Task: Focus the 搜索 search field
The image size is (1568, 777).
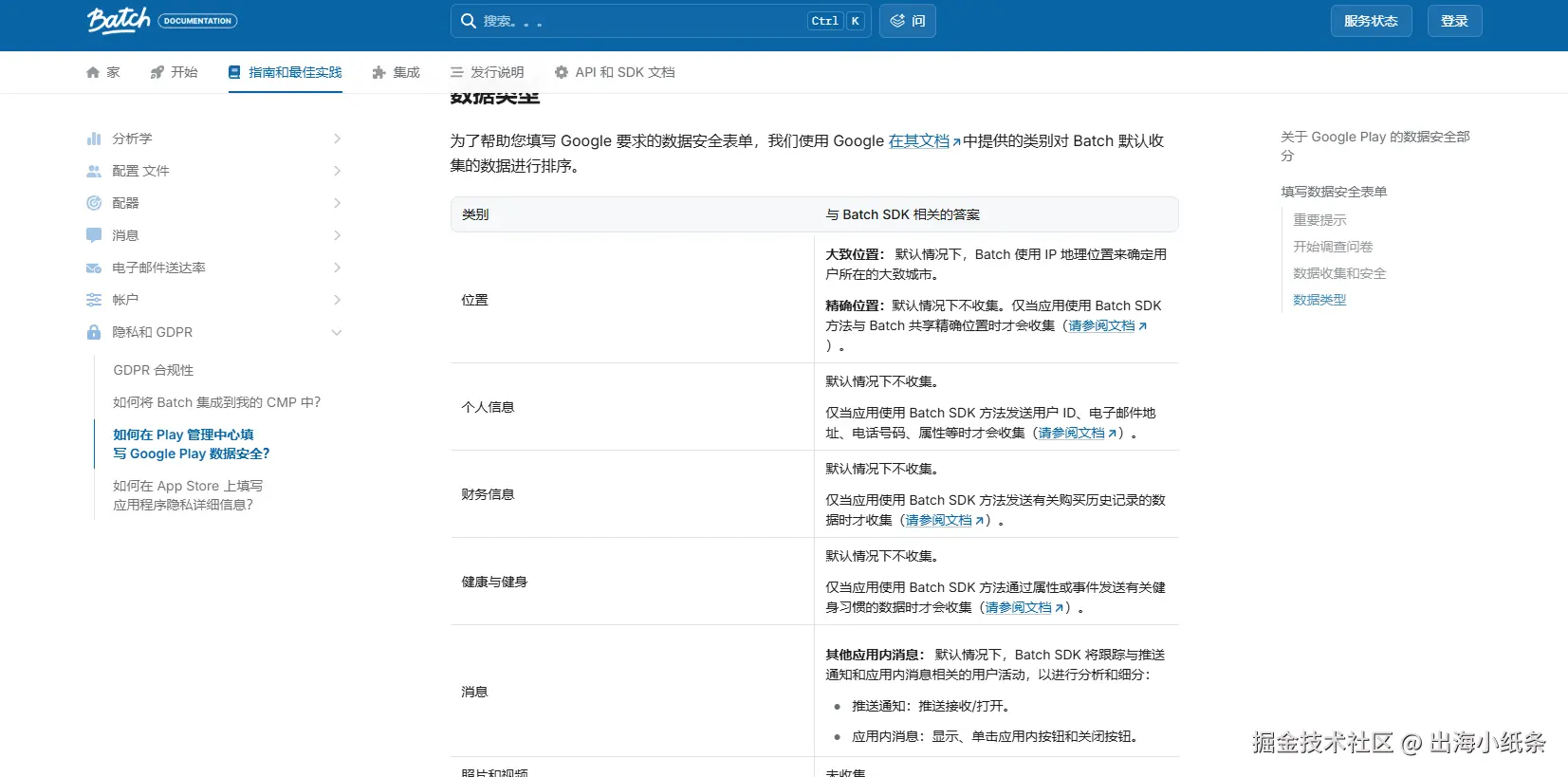Action: [661, 21]
